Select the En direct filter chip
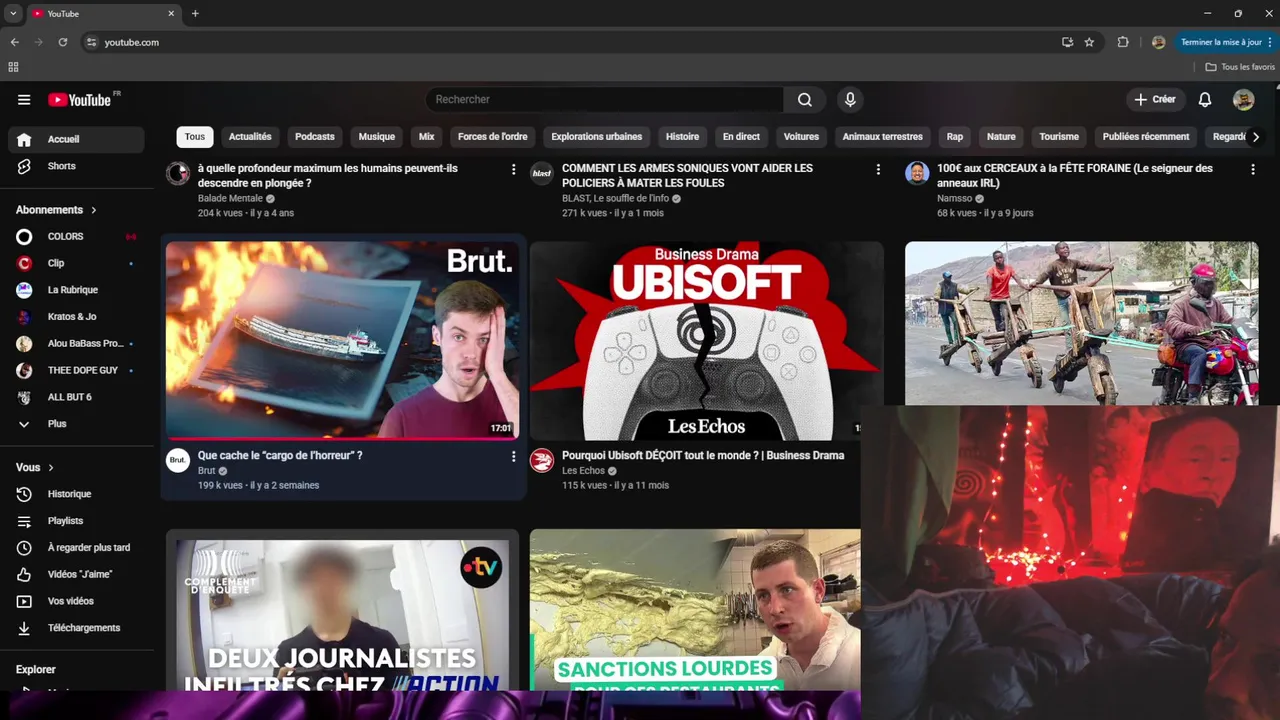The image size is (1280, 720). point(741,137)
